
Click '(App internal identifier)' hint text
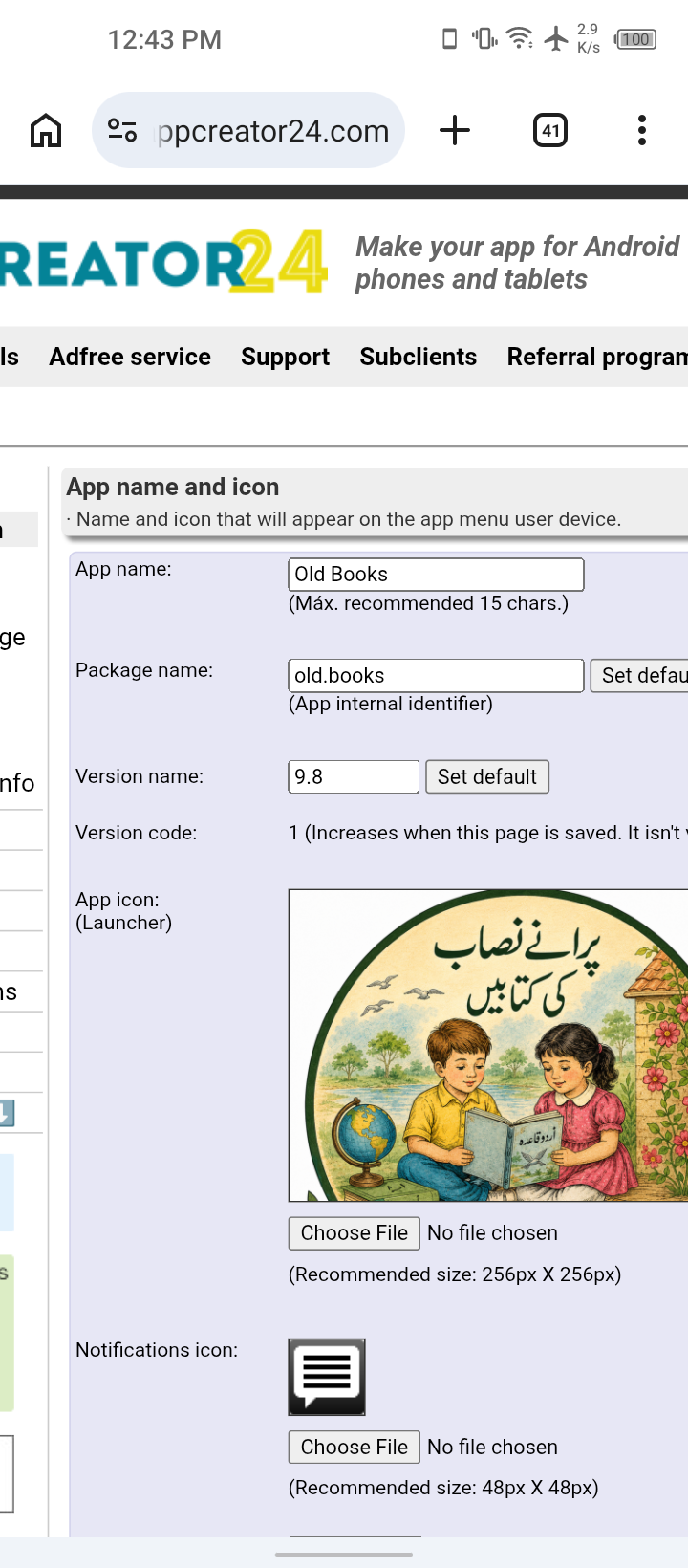391,704
